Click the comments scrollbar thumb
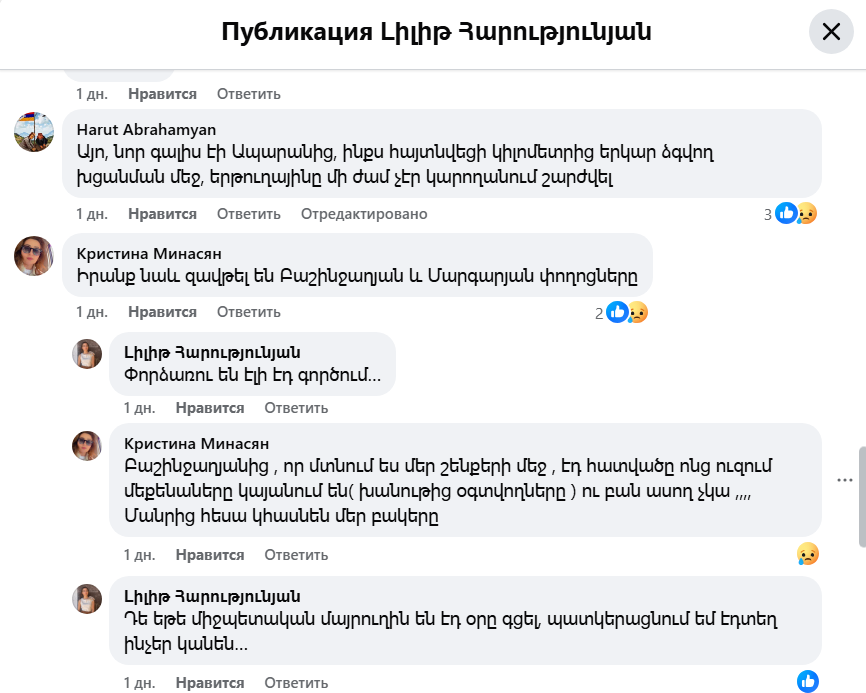Screen dimensions: 866x693 (x=861, y=497)
